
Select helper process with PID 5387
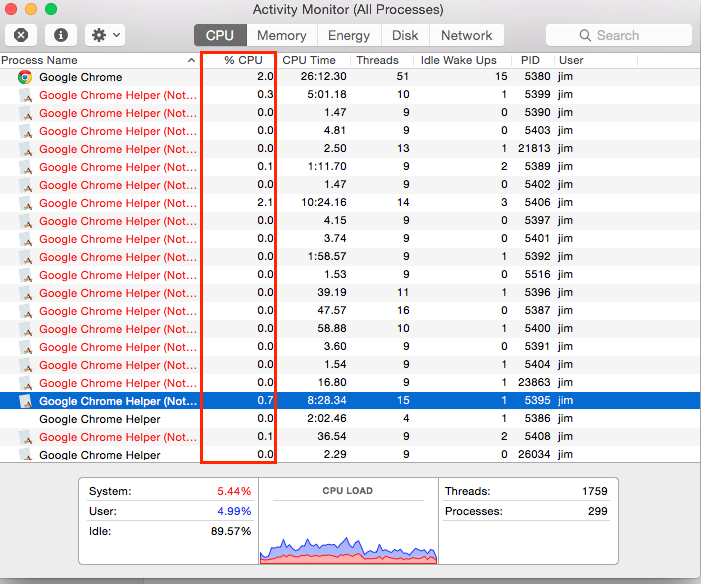tap(350, 311)
